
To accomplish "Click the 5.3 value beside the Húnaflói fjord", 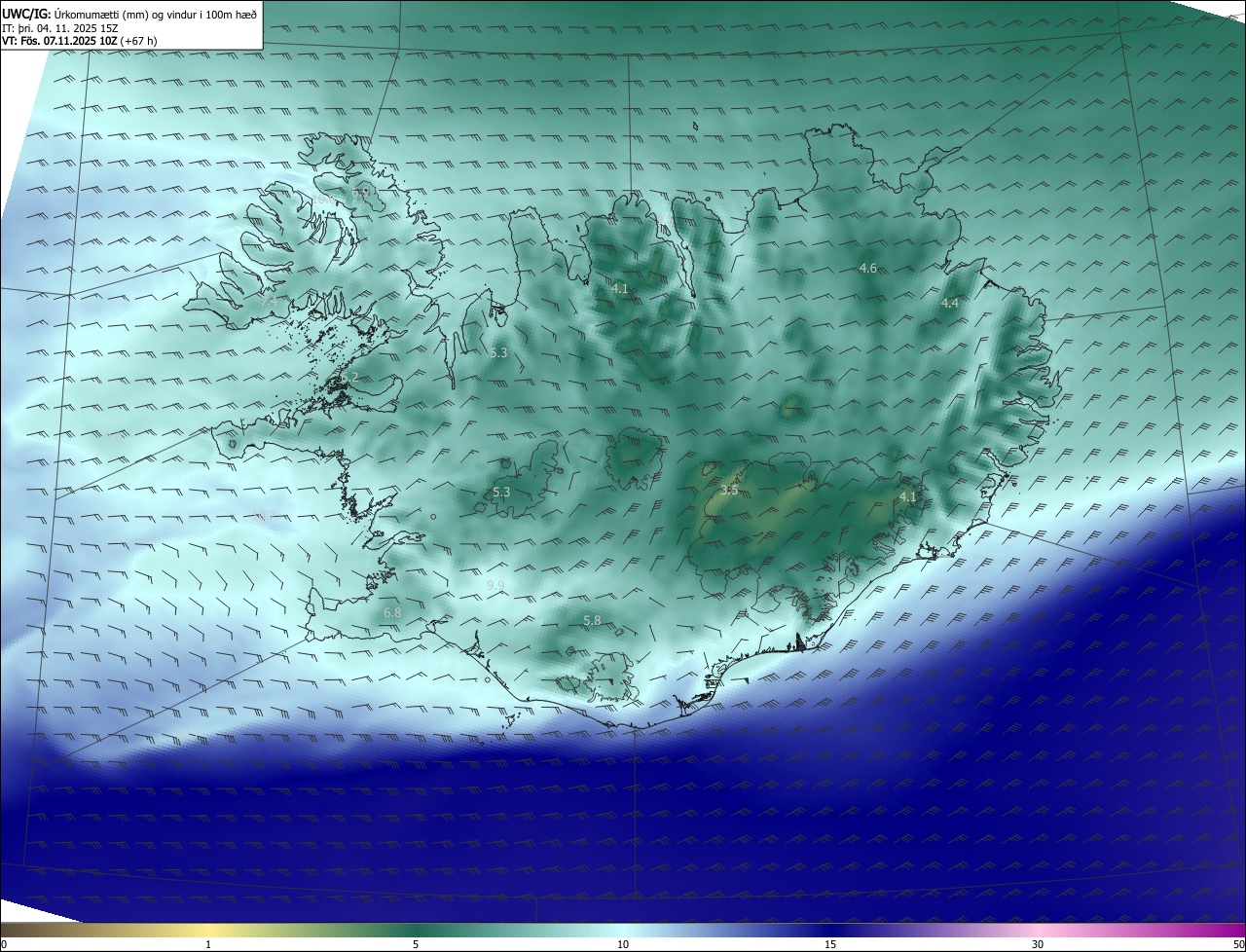I will [x=498, y=352].
